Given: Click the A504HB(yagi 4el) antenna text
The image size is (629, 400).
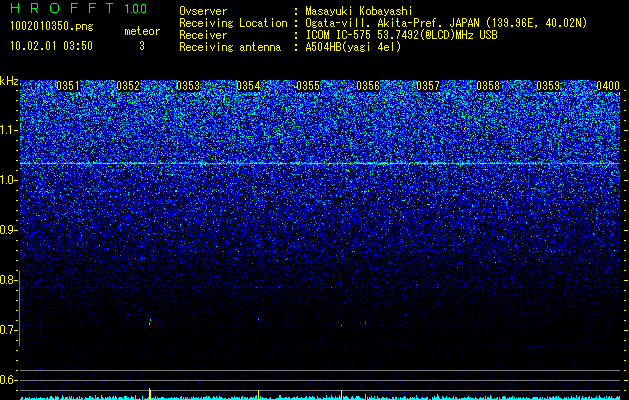Looking at the screenshot, I should coord(353,47).
